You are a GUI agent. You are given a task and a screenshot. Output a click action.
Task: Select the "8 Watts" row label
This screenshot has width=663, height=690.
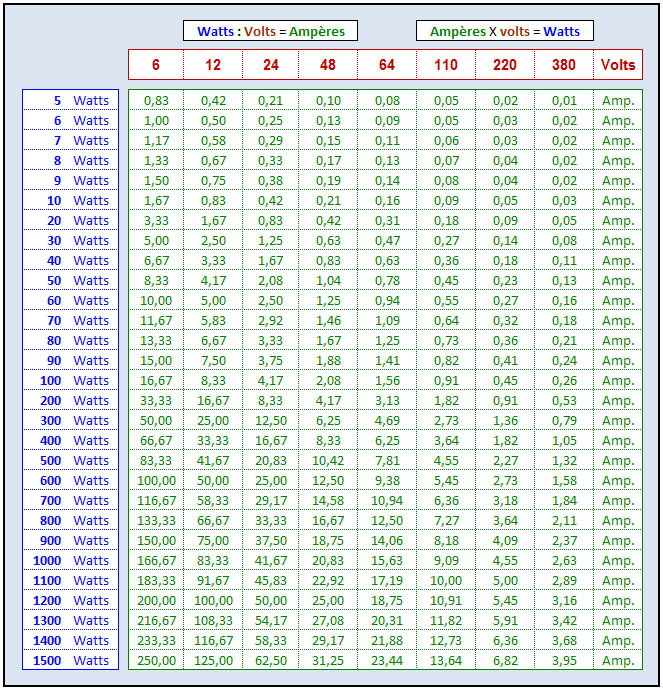click(x=70, y=160)
